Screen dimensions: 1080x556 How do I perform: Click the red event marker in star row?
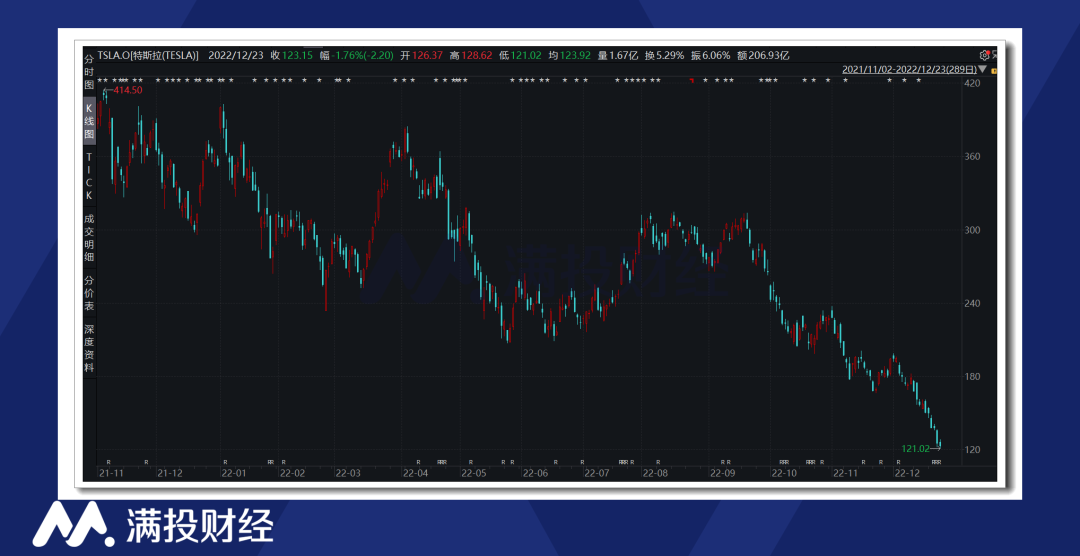coord(691,80)
